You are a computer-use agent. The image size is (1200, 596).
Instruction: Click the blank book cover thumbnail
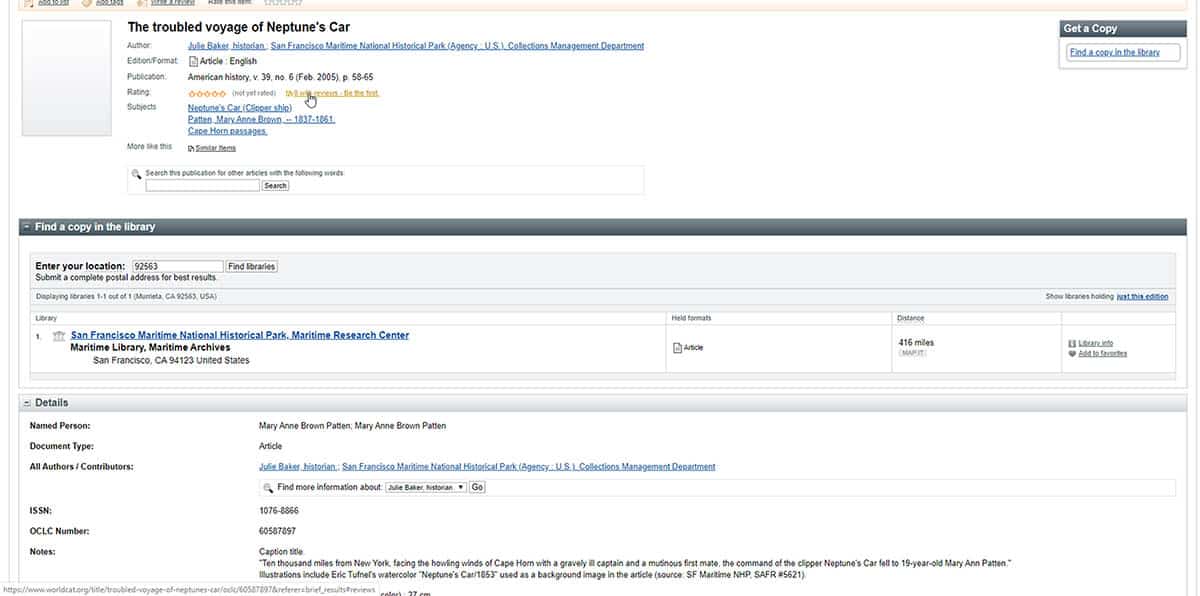(x=67, y=78)
